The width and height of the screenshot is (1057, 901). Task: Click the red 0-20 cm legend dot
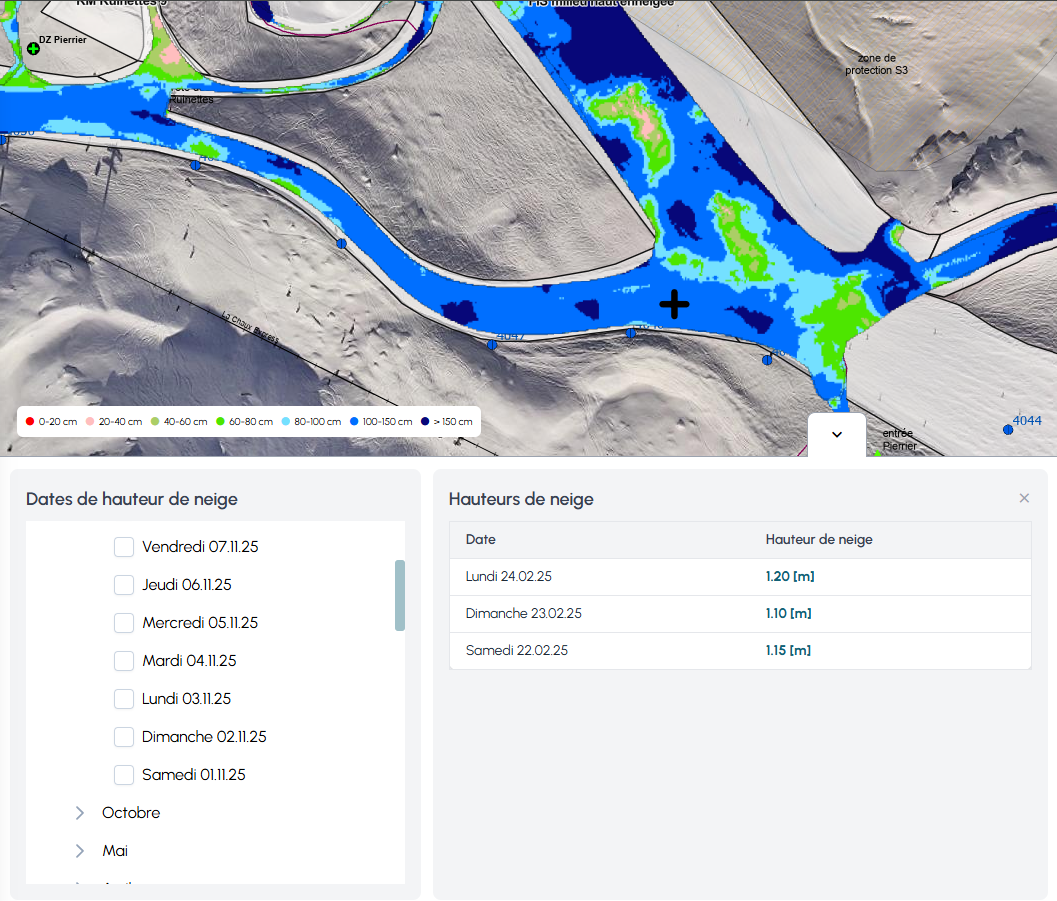(x=30, y=422)
